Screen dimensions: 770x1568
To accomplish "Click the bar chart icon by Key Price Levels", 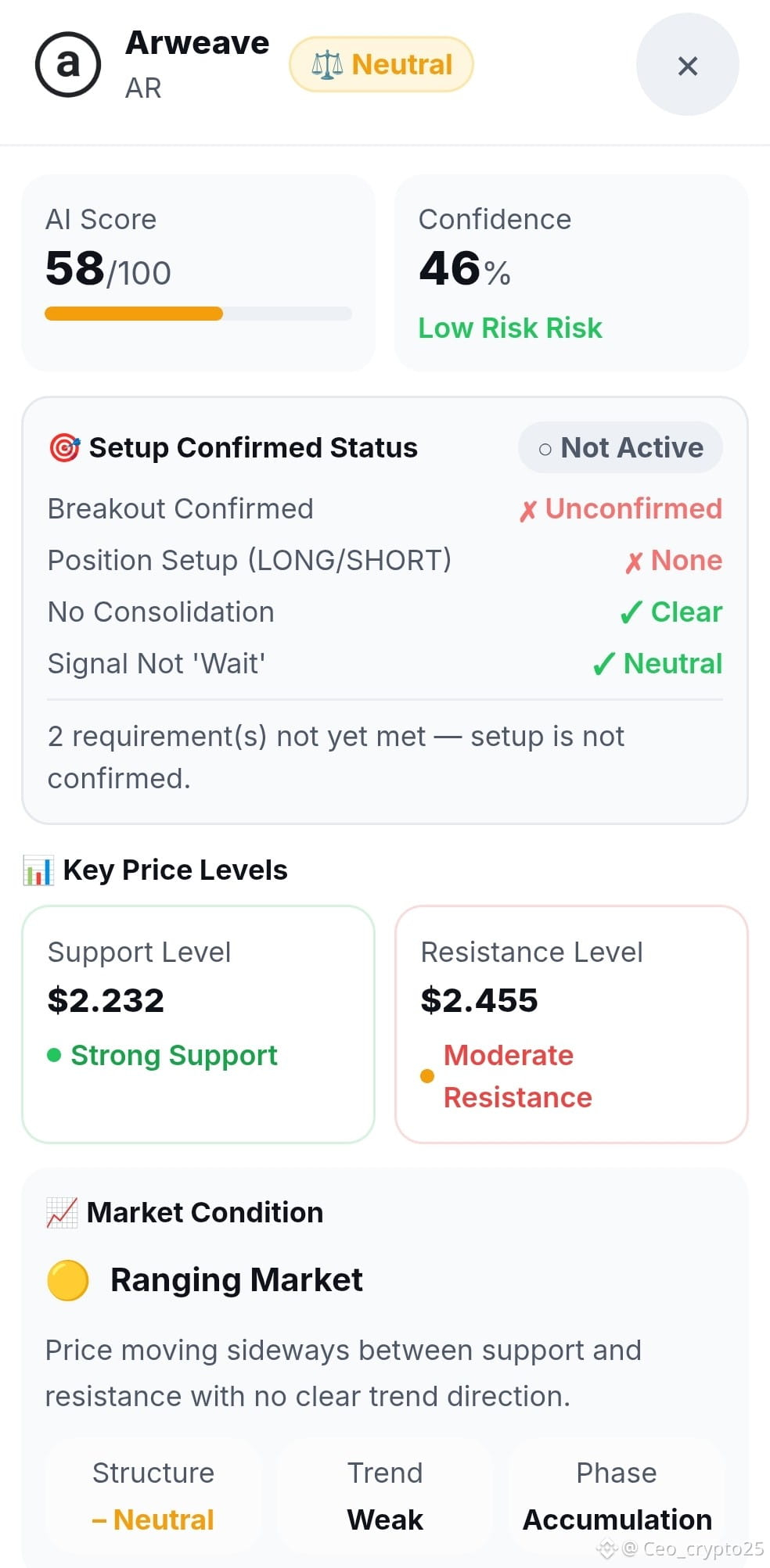I will (38, 870).
